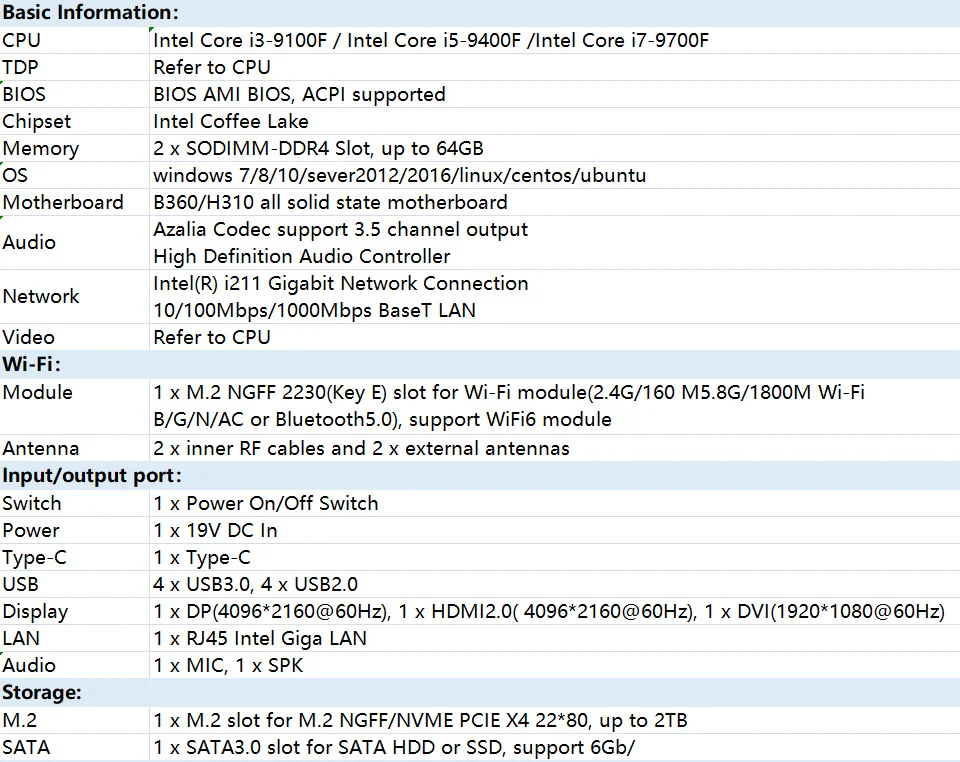Select the M.2 NGFF 2230(Key E) slot line

coord(509,392)
